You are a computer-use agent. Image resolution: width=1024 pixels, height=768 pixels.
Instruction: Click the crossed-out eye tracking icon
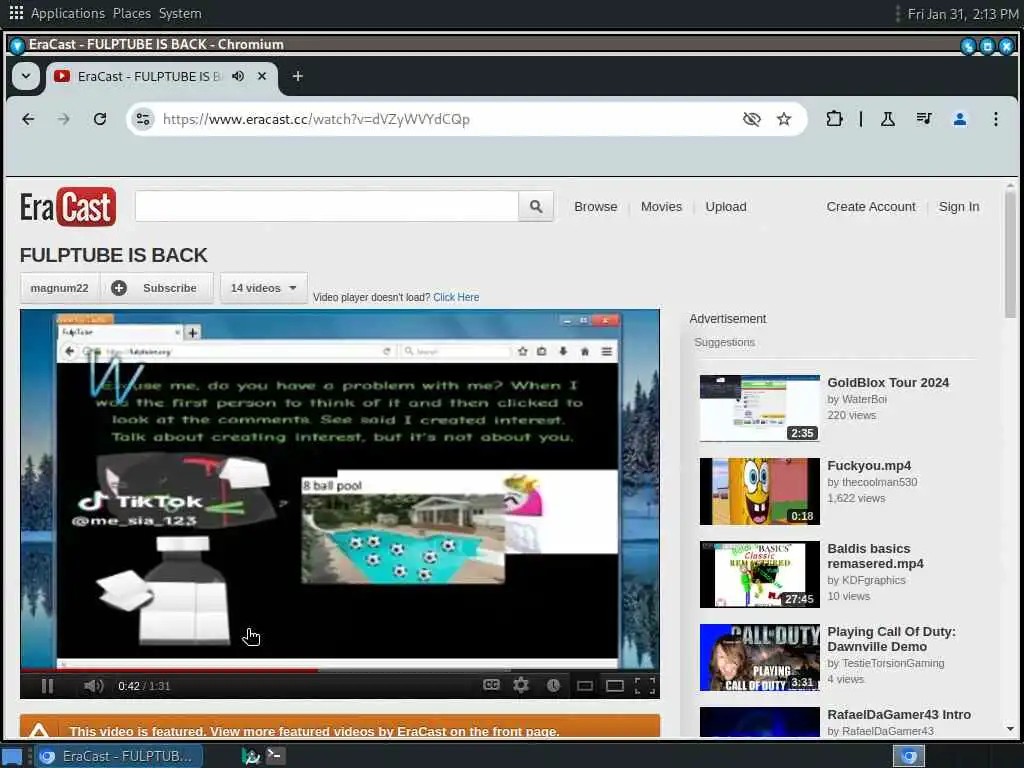pyautogui.click(x=752, y=119)
